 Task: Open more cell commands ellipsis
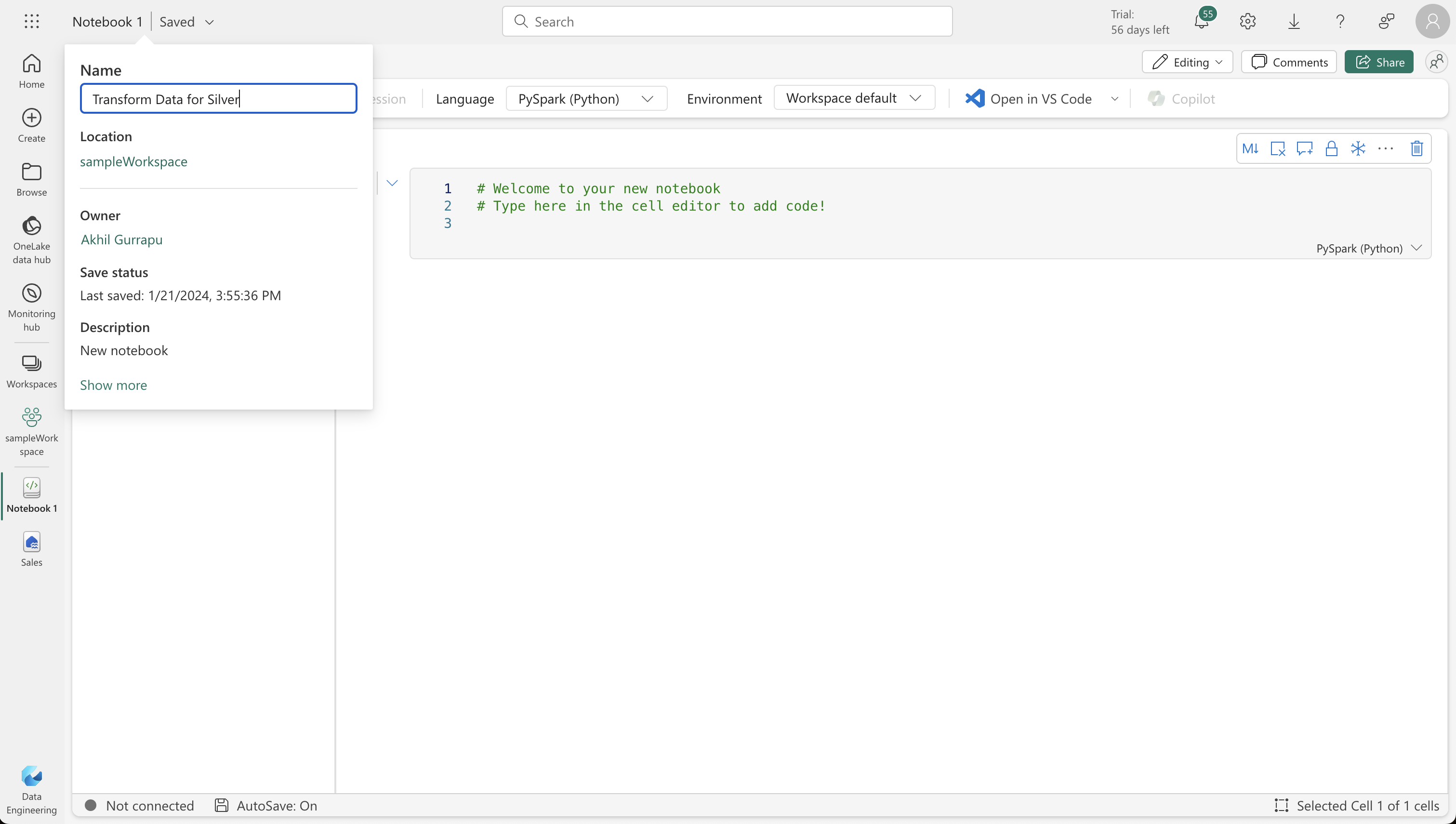coord(1386,148)
